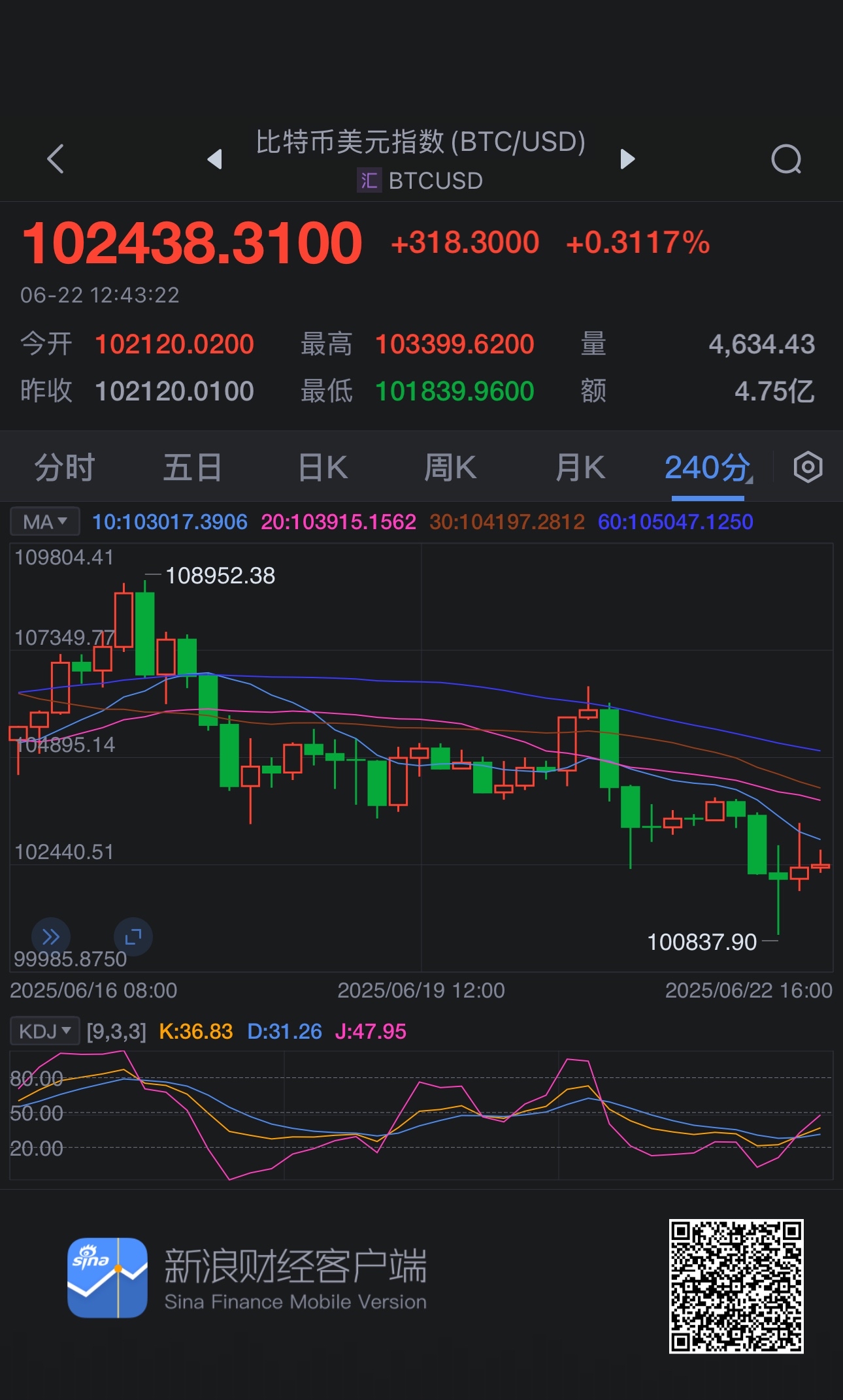Expand chart to fullscreen icon
Screen dimensions: 843x1400
(x=133, y=937)
